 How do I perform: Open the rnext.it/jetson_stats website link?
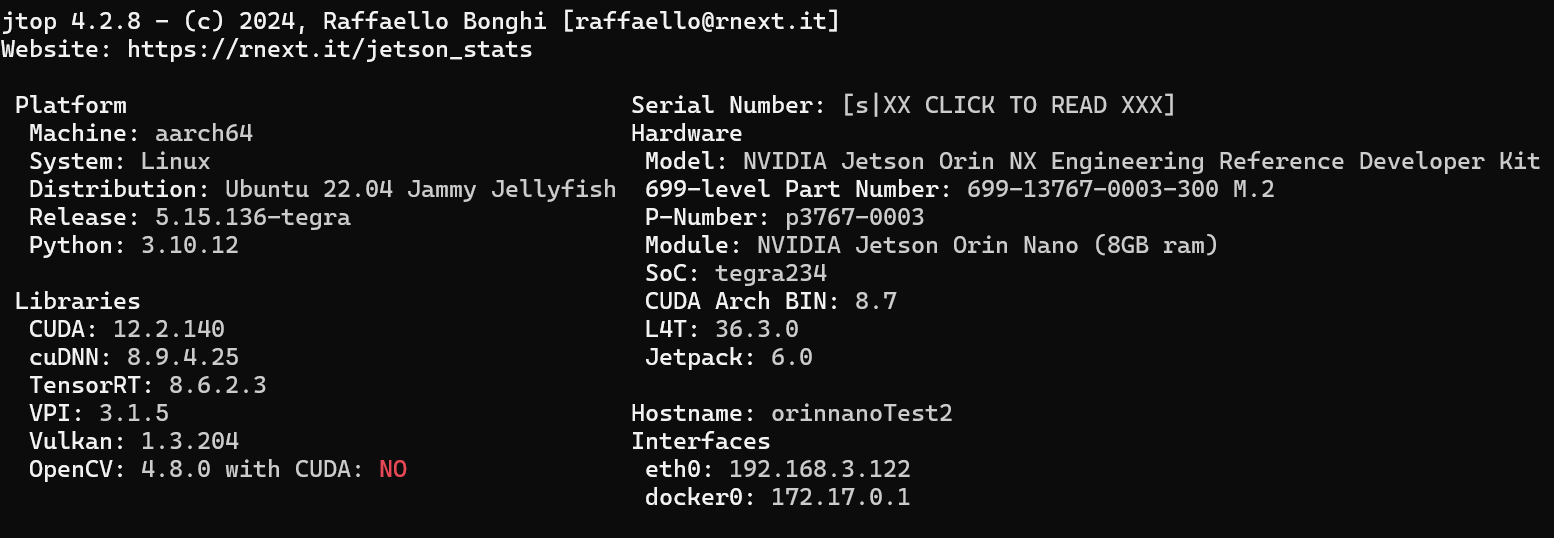329,49
